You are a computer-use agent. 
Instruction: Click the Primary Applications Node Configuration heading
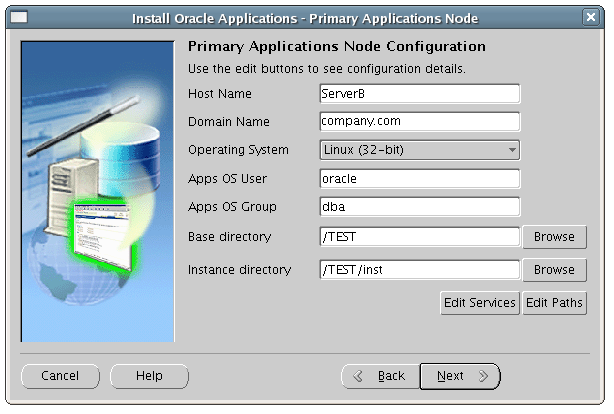point(337,46)
